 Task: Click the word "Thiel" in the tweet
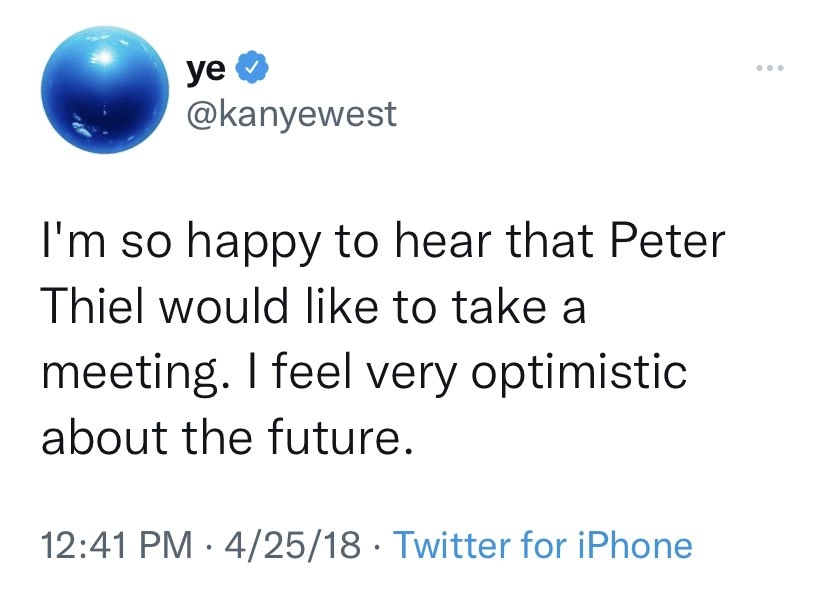click(85, 309)
